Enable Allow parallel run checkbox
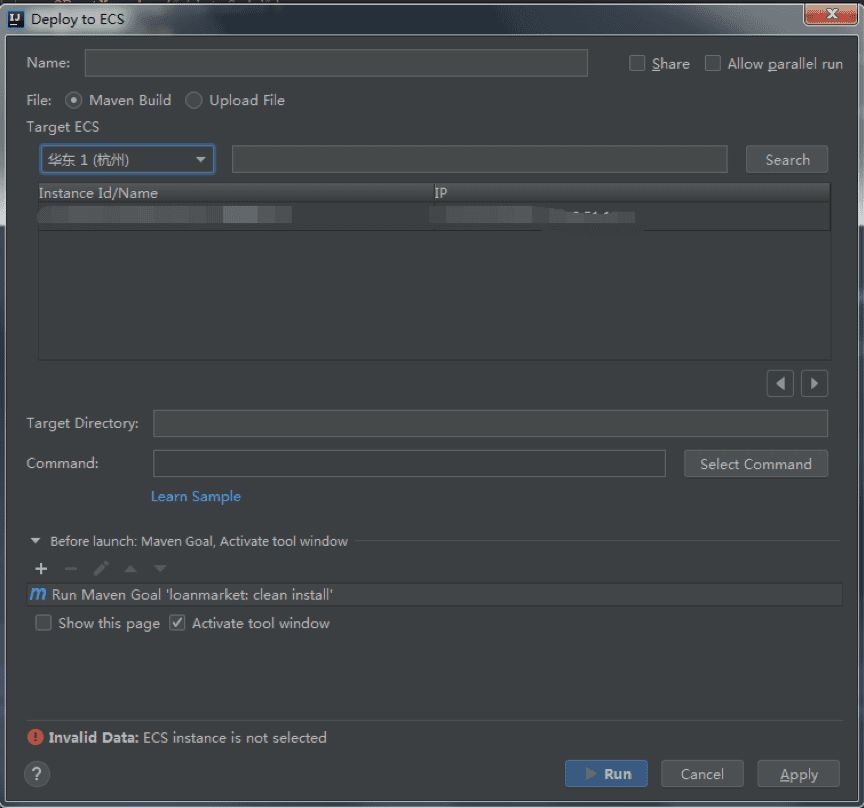Viewport: 864px width, 808px height. pyautogui.click(x=712, y=63)
